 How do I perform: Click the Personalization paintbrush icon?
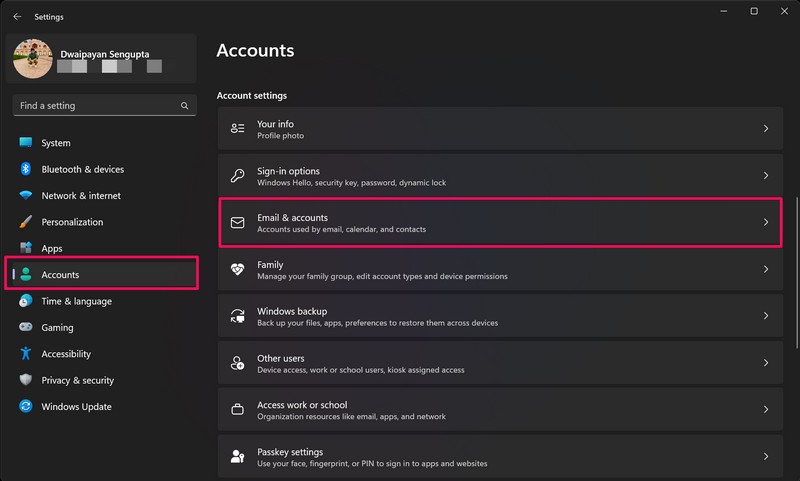click(x=25, y=222)
